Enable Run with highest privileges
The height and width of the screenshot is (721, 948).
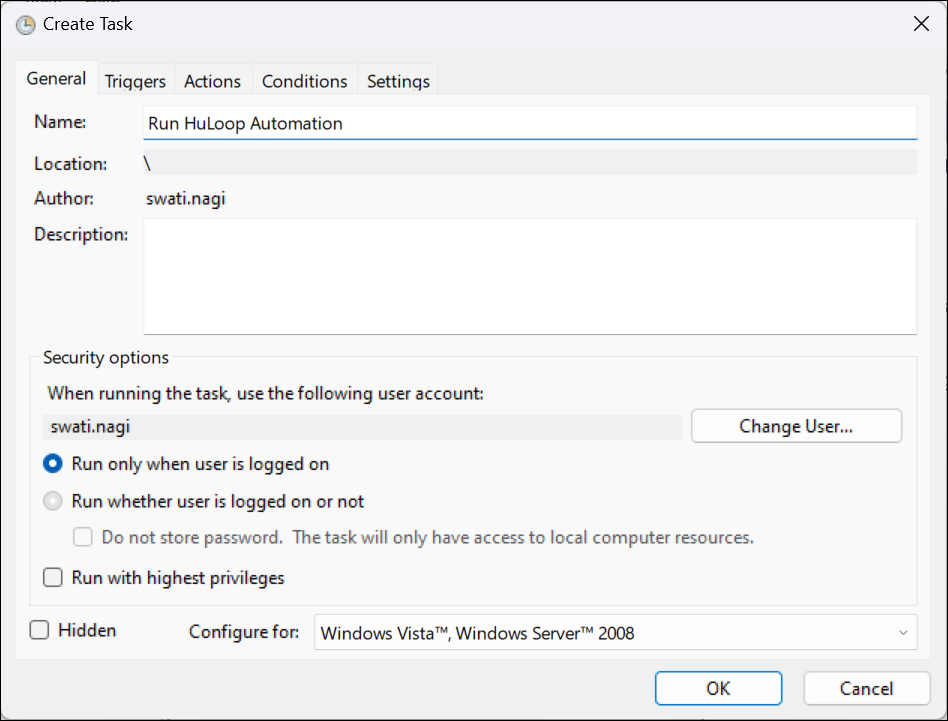coord(54,578)
